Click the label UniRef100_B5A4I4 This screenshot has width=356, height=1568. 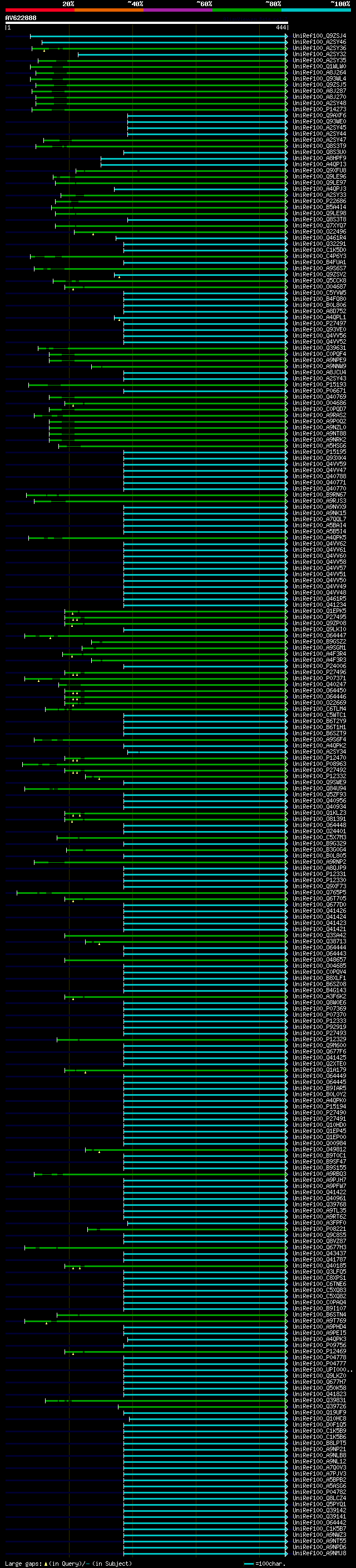319,207
